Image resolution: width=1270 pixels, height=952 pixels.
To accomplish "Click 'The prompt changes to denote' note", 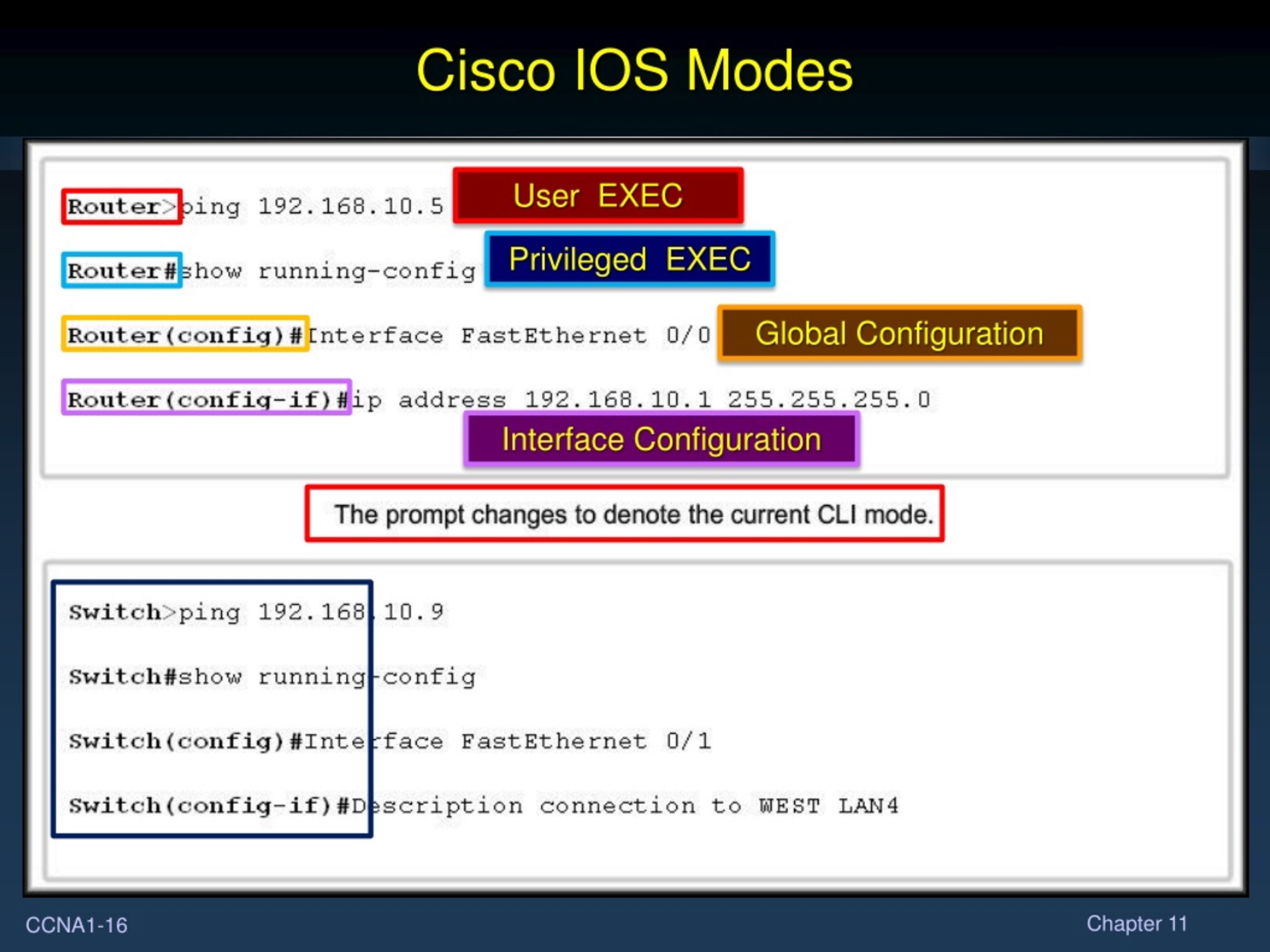I will (x=625, y=514).
